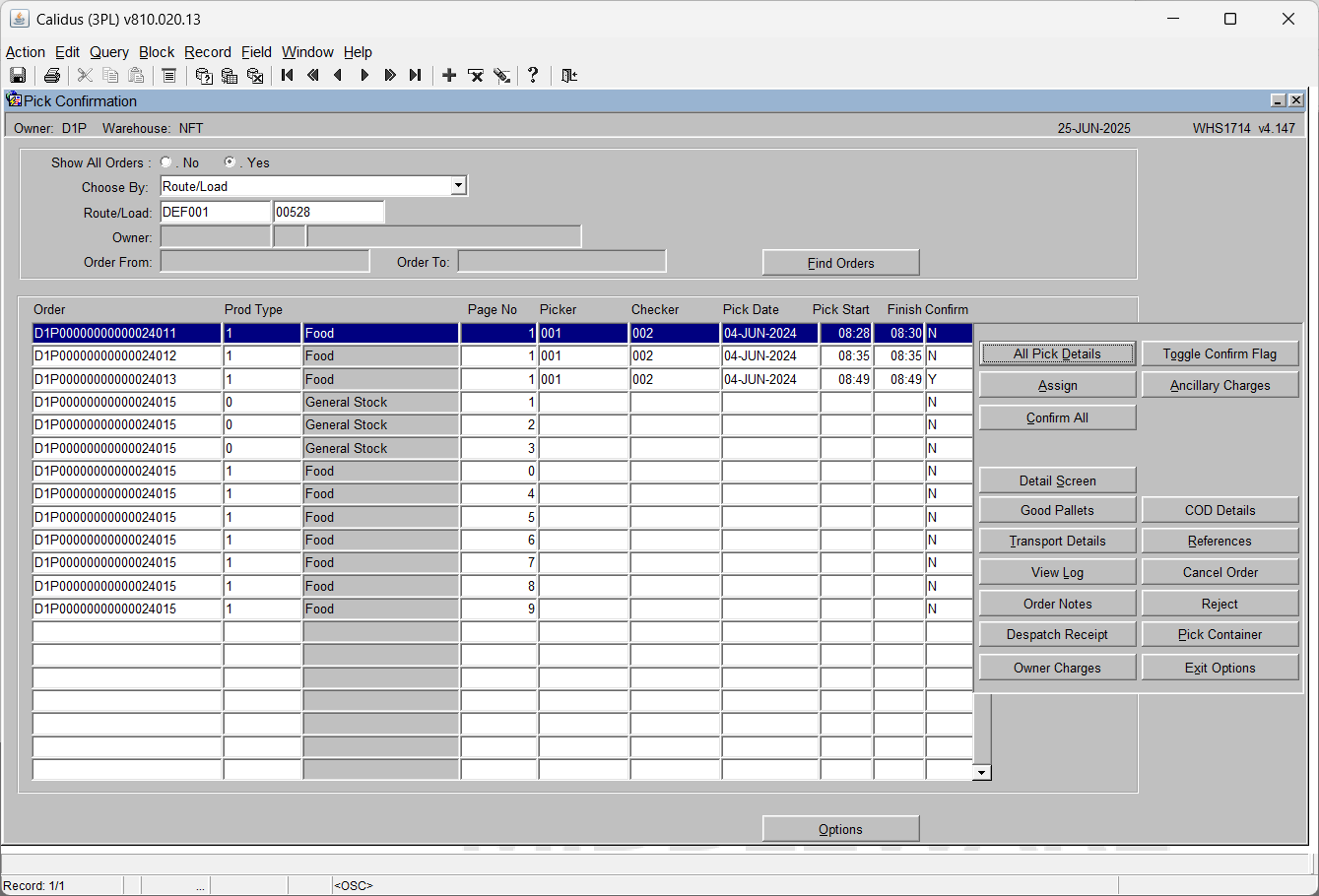Click the previous block double-arrow icon
1319x896 pixels.
click(313, 75)
